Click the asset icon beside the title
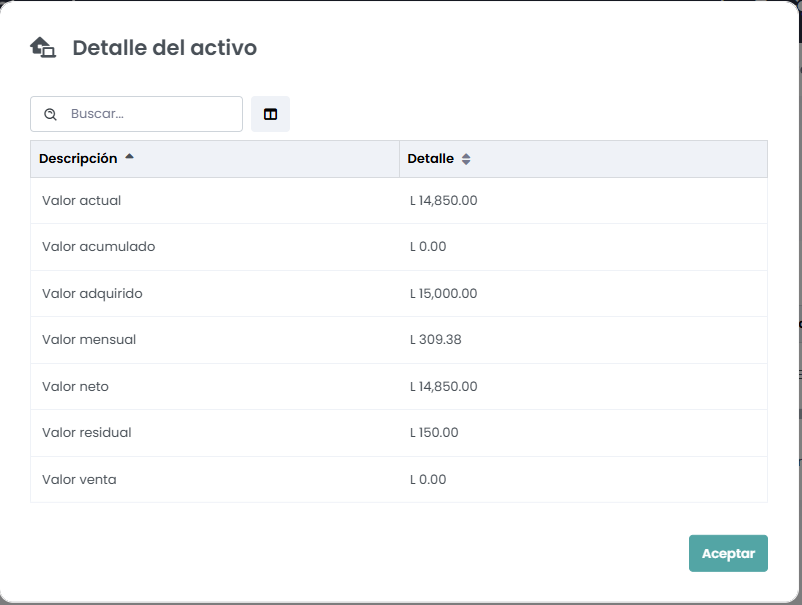Viewport: 802px width, 605px height. click(43, 47)
